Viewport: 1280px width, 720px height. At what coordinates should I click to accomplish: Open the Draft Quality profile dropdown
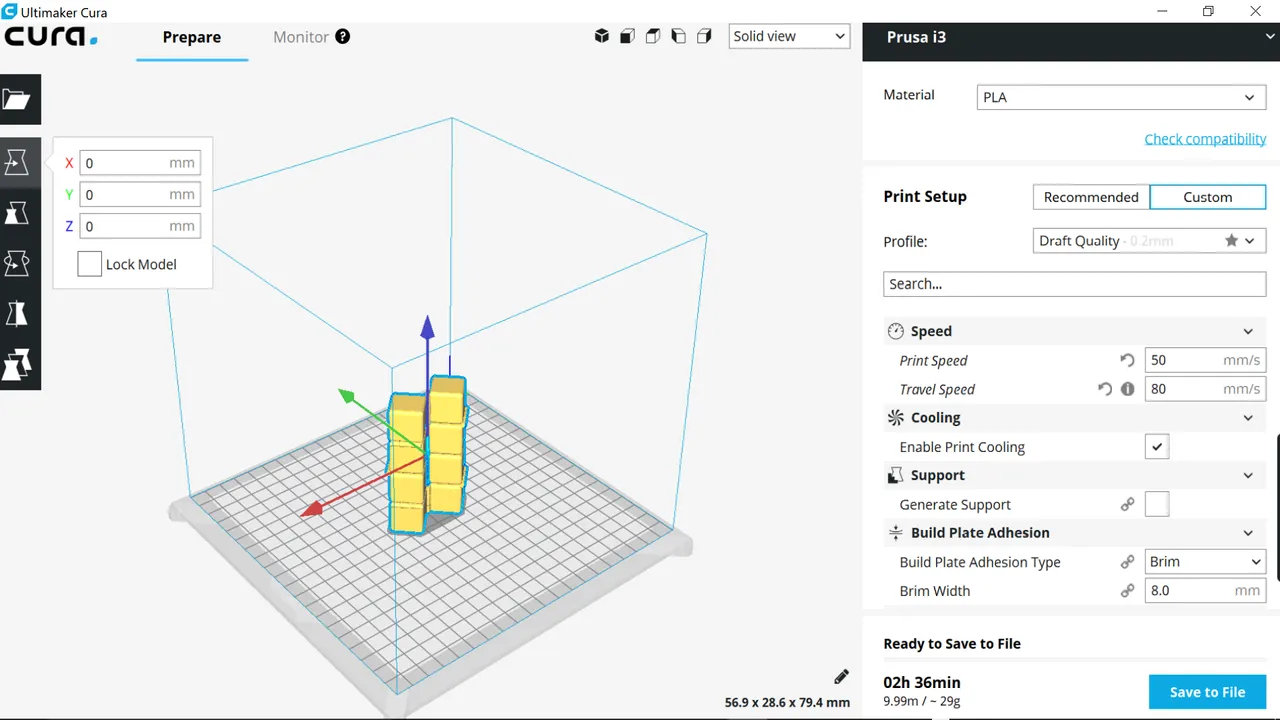(x=1149, y=241)
